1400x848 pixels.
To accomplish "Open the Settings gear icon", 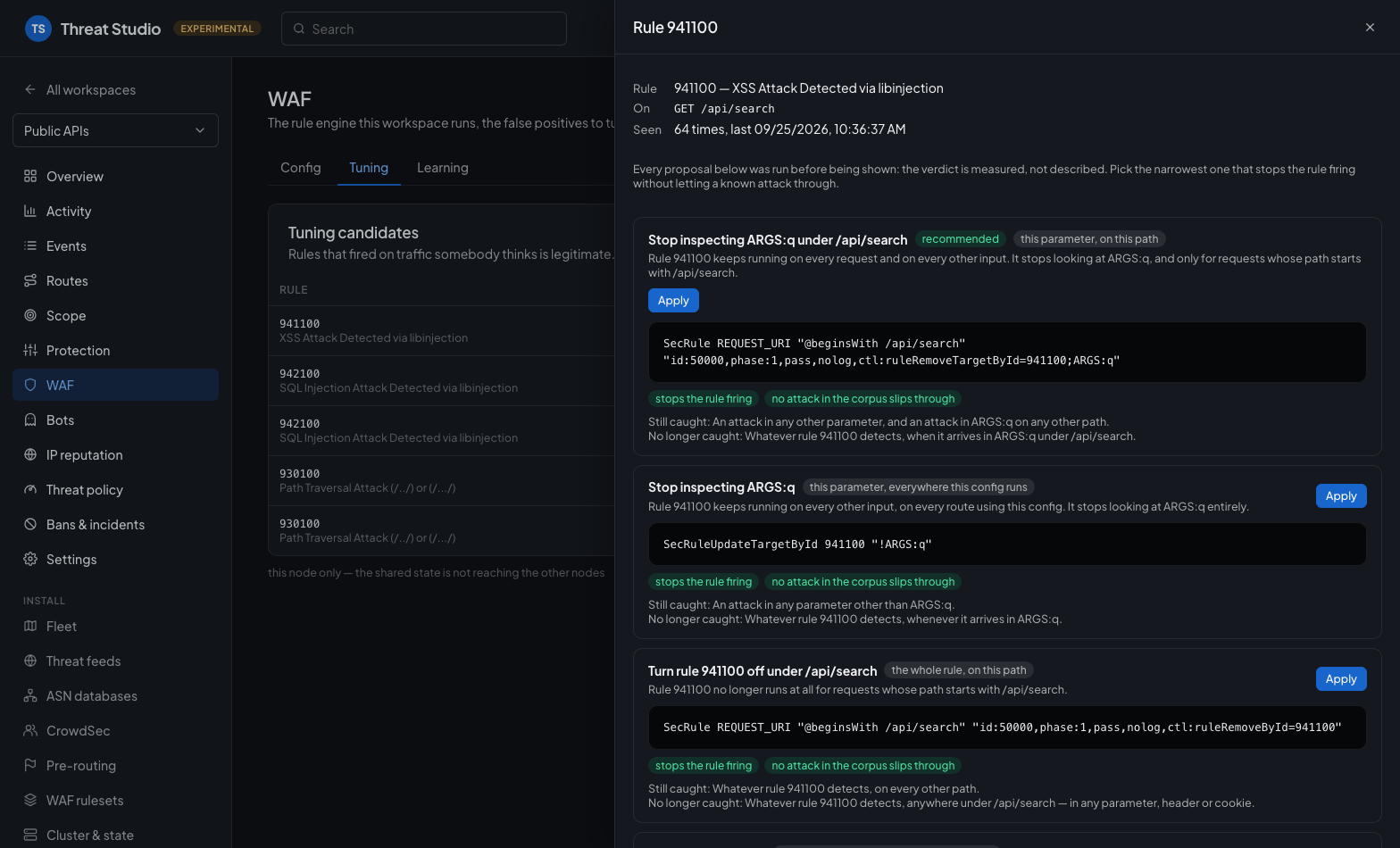I will point(30,560).
